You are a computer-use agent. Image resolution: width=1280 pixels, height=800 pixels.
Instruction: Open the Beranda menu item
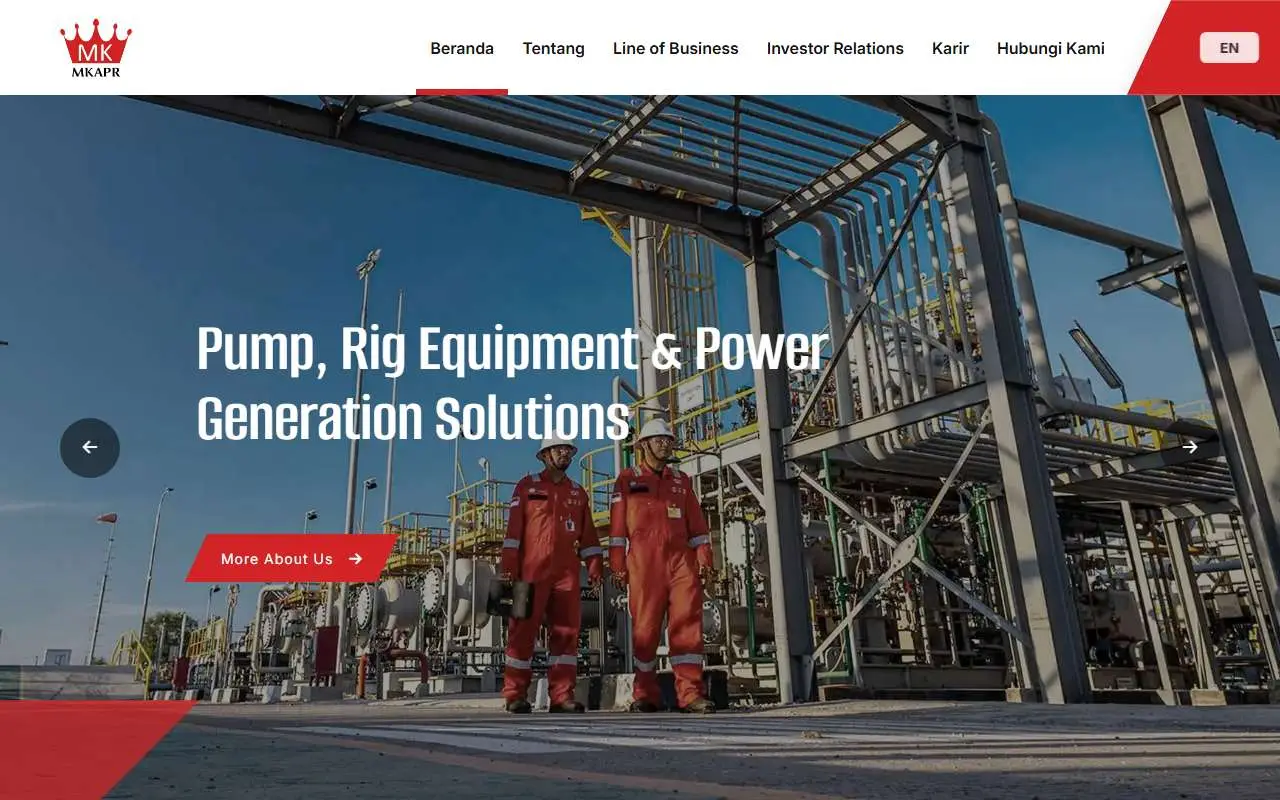click(462, 48)
